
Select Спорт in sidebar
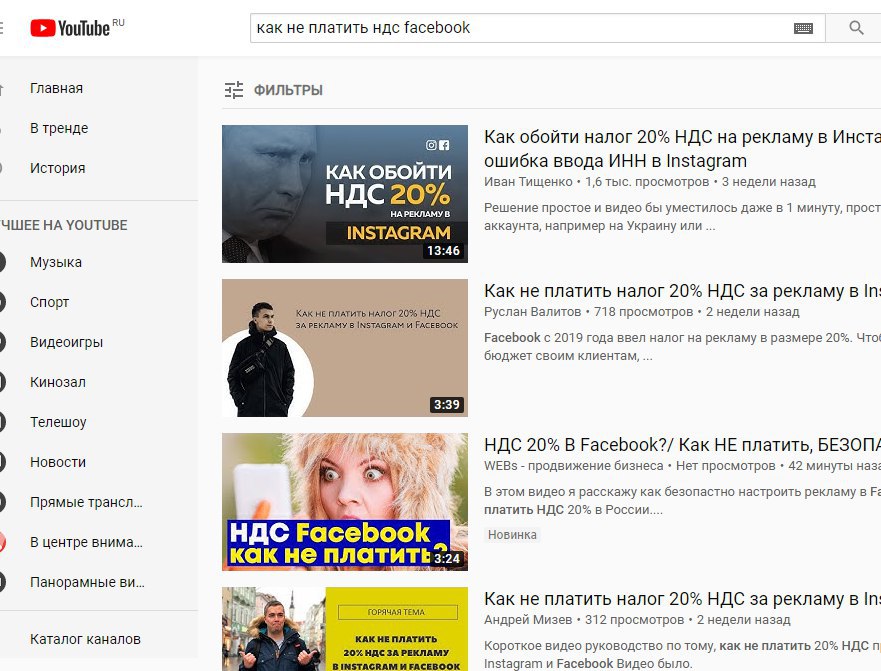coord(49,302)
